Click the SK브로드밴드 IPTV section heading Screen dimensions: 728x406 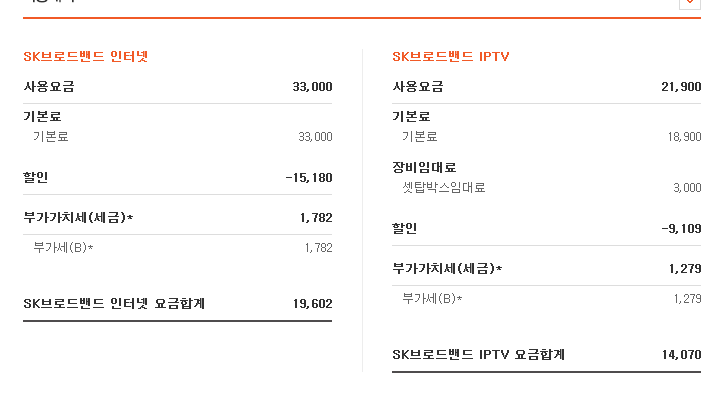coord(451,56)
